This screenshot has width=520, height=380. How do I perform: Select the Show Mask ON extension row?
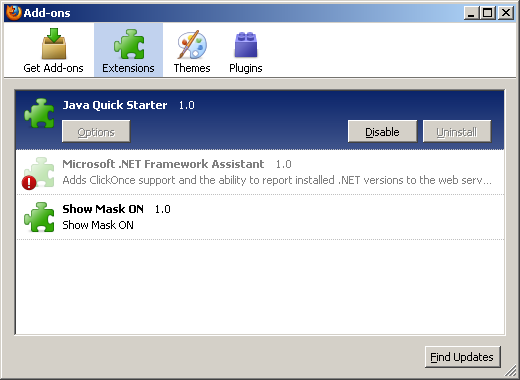click(260, 217)
